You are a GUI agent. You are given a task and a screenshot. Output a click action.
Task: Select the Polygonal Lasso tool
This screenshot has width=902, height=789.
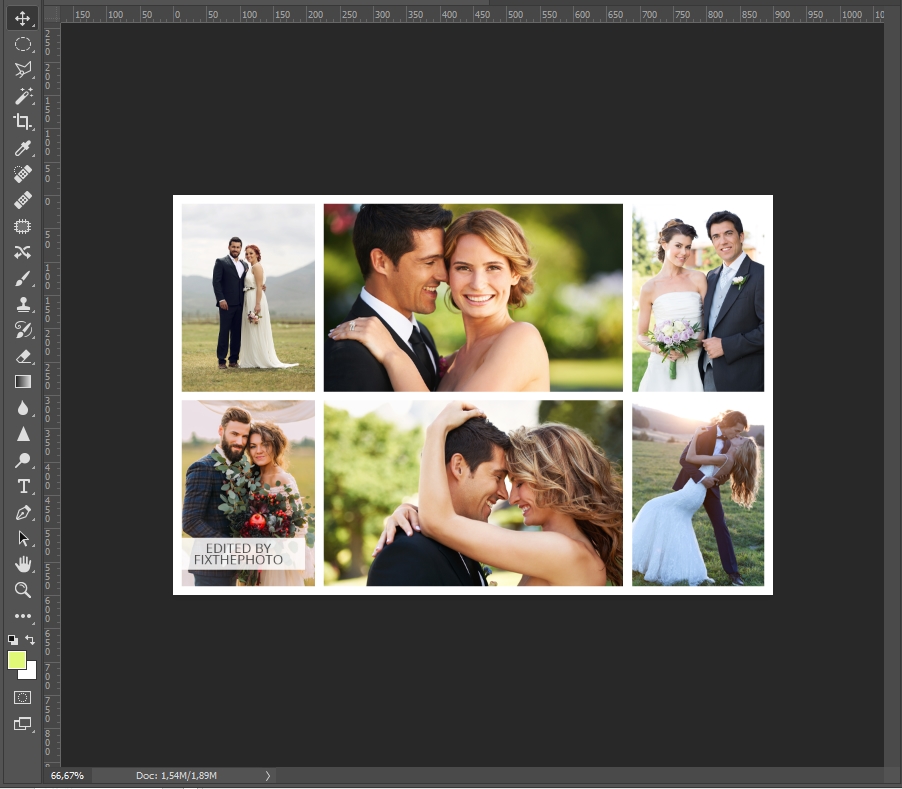pos(22,70)
